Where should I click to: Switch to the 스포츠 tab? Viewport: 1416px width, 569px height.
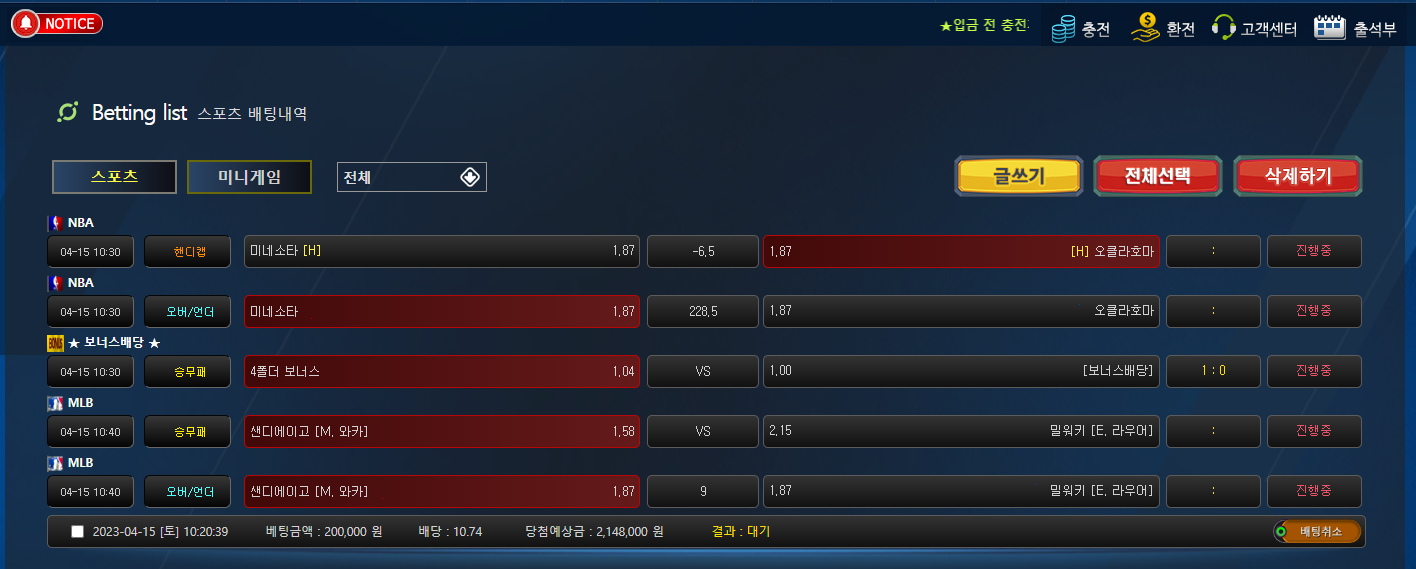pyautogui.click(x=114, y=177)
